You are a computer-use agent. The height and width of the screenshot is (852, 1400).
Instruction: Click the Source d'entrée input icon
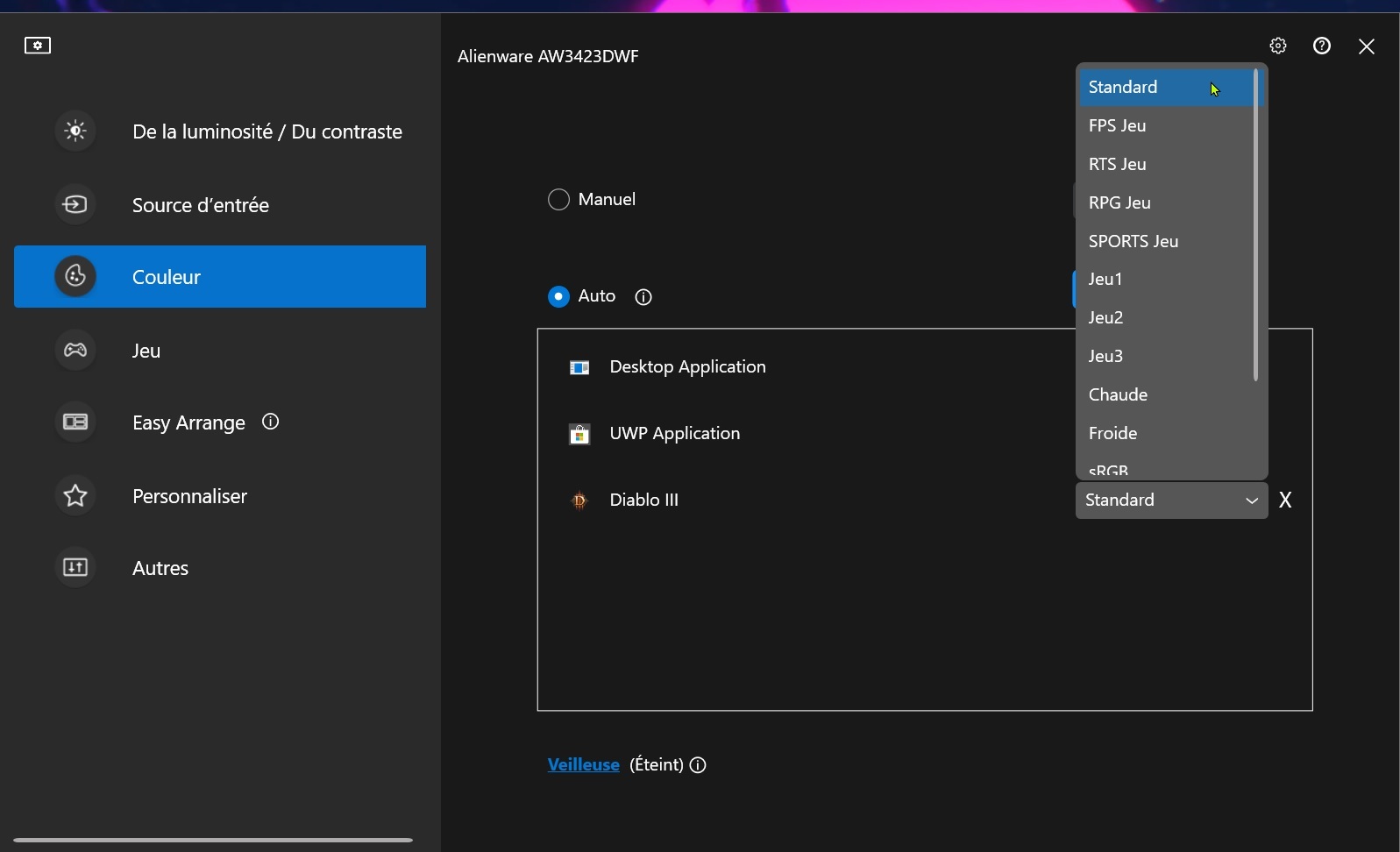tap(75, 205)
